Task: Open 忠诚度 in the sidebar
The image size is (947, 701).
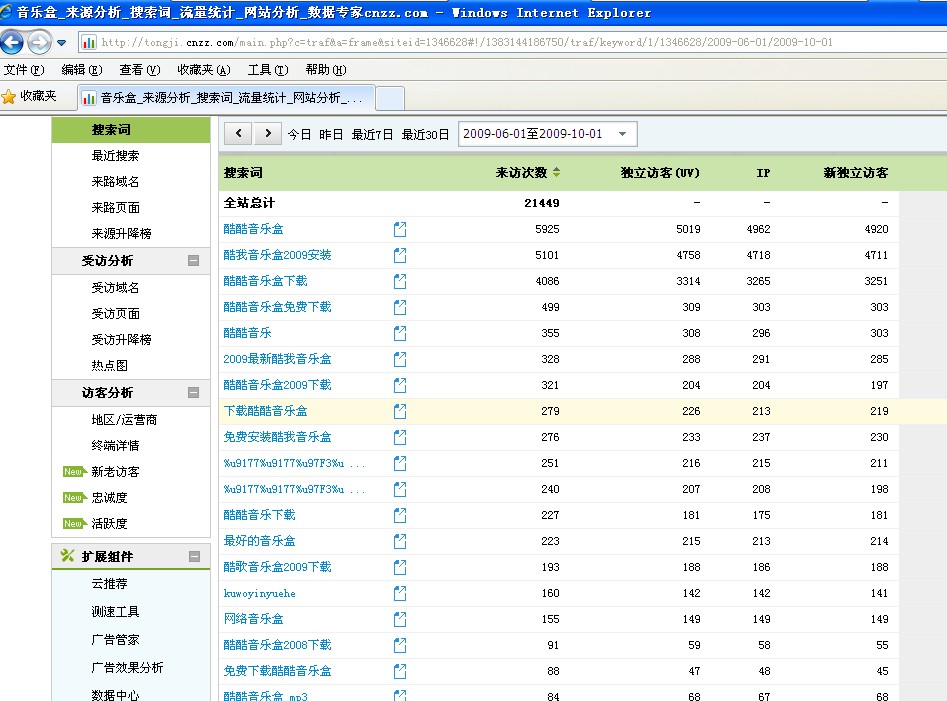Action: coord(109,498)
